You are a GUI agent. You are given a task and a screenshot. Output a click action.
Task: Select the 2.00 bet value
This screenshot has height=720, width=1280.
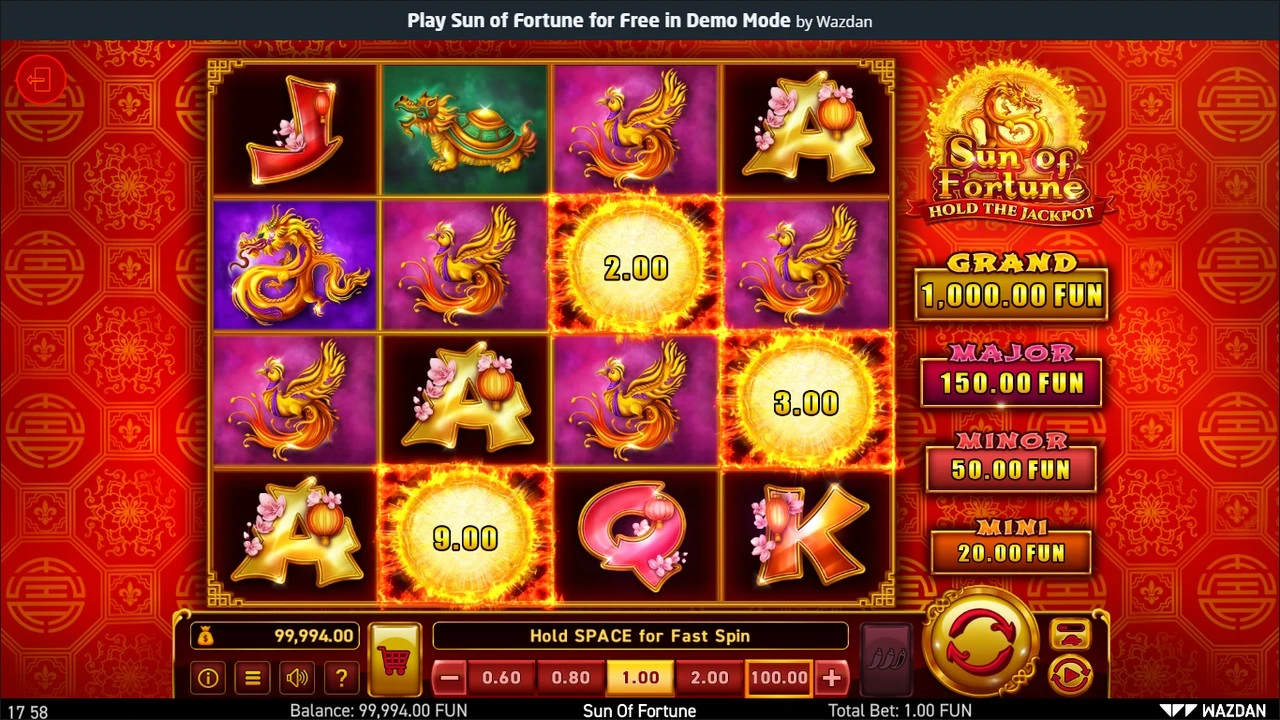click(710, 678)
